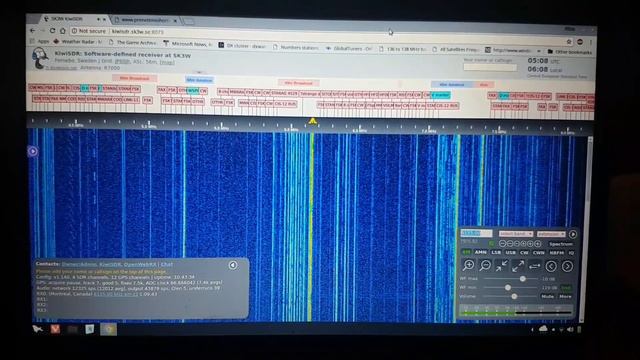The image size is (640, 360).
Task: Adjust the Volume slider handle
Action: point(514,296)
